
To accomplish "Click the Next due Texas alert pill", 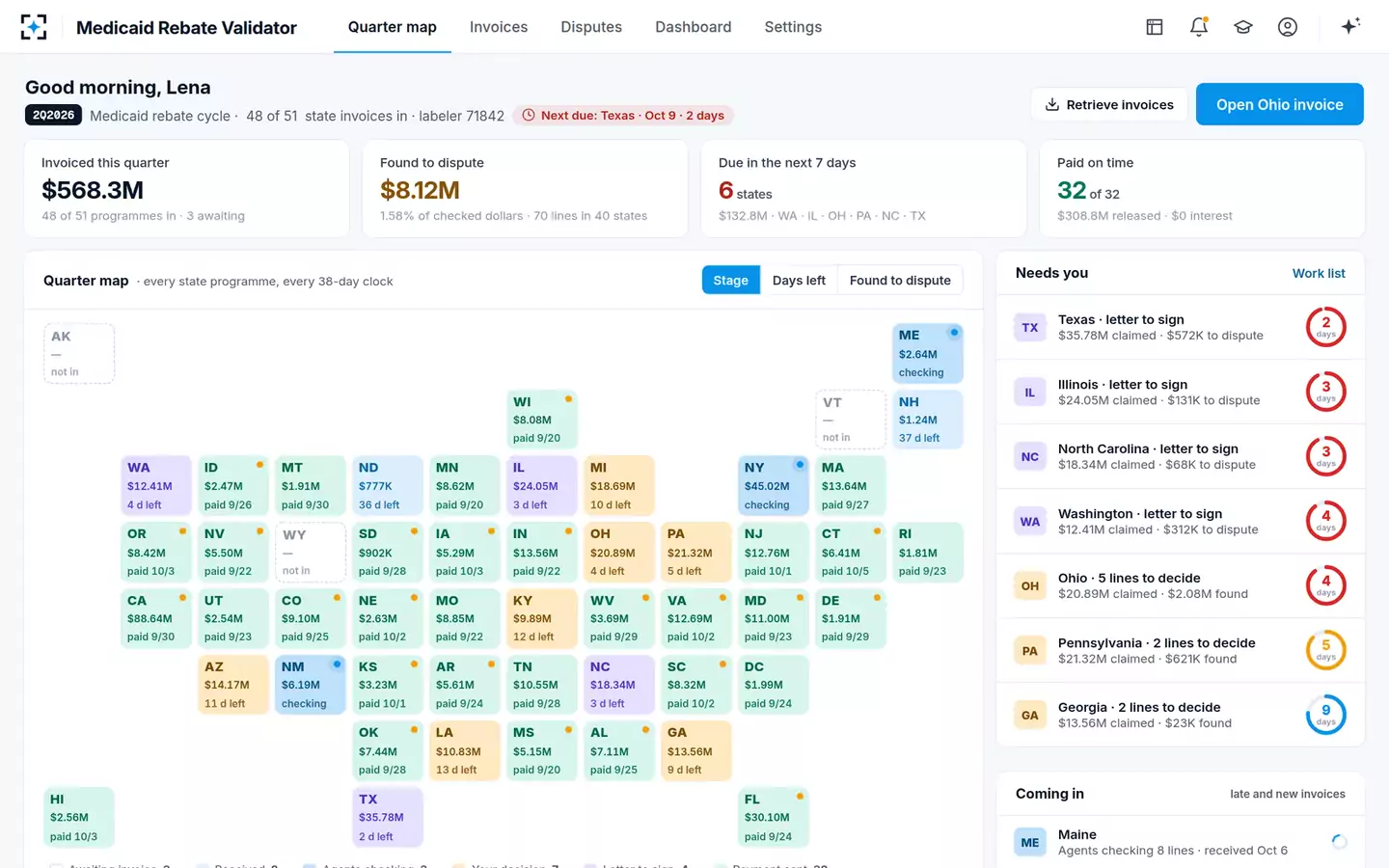I will point(623,116).
